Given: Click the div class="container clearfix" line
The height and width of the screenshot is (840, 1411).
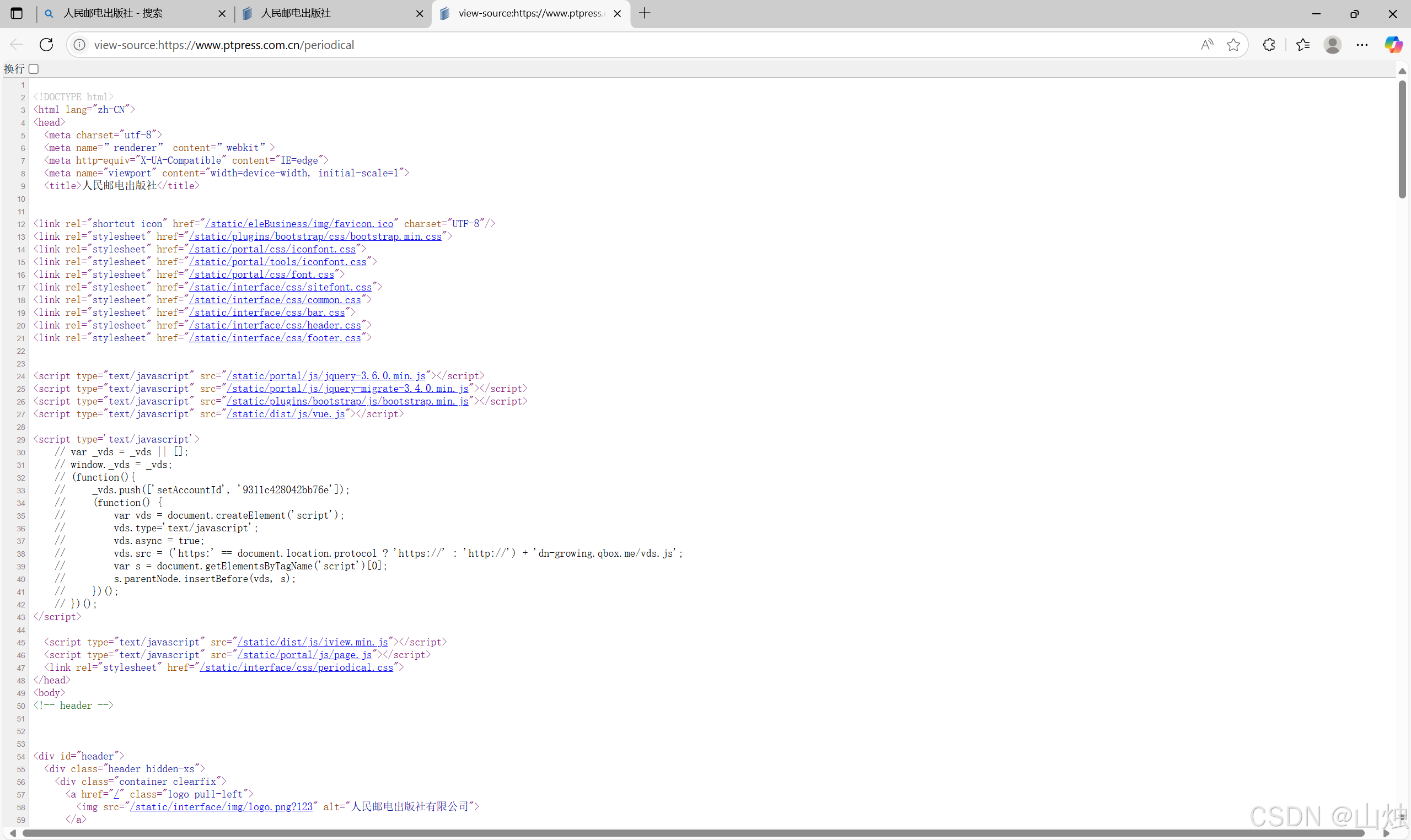Looking at the screenshot, I should (141, 782).
